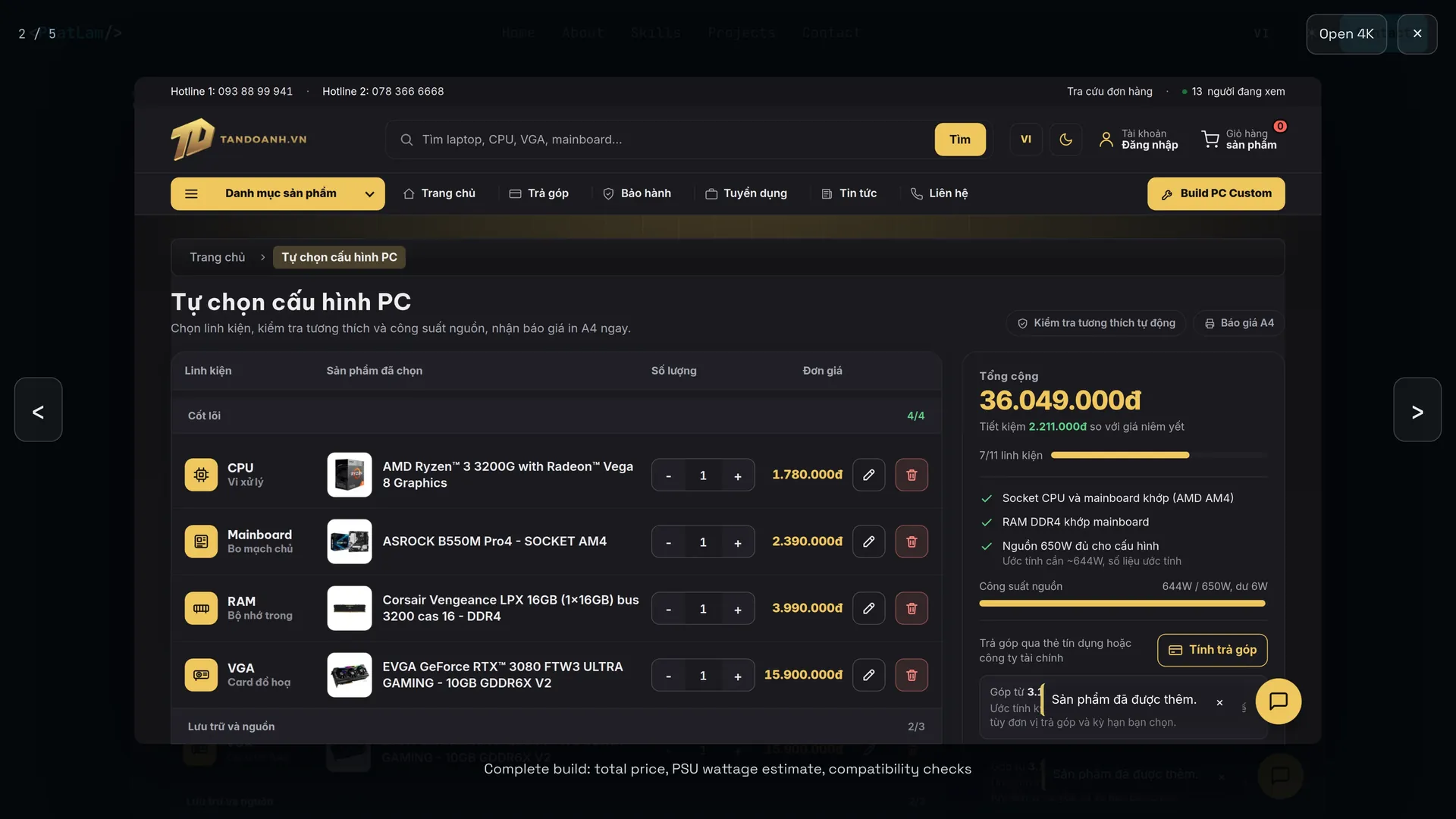Open Trang chủ menu item

coord(439,193)
